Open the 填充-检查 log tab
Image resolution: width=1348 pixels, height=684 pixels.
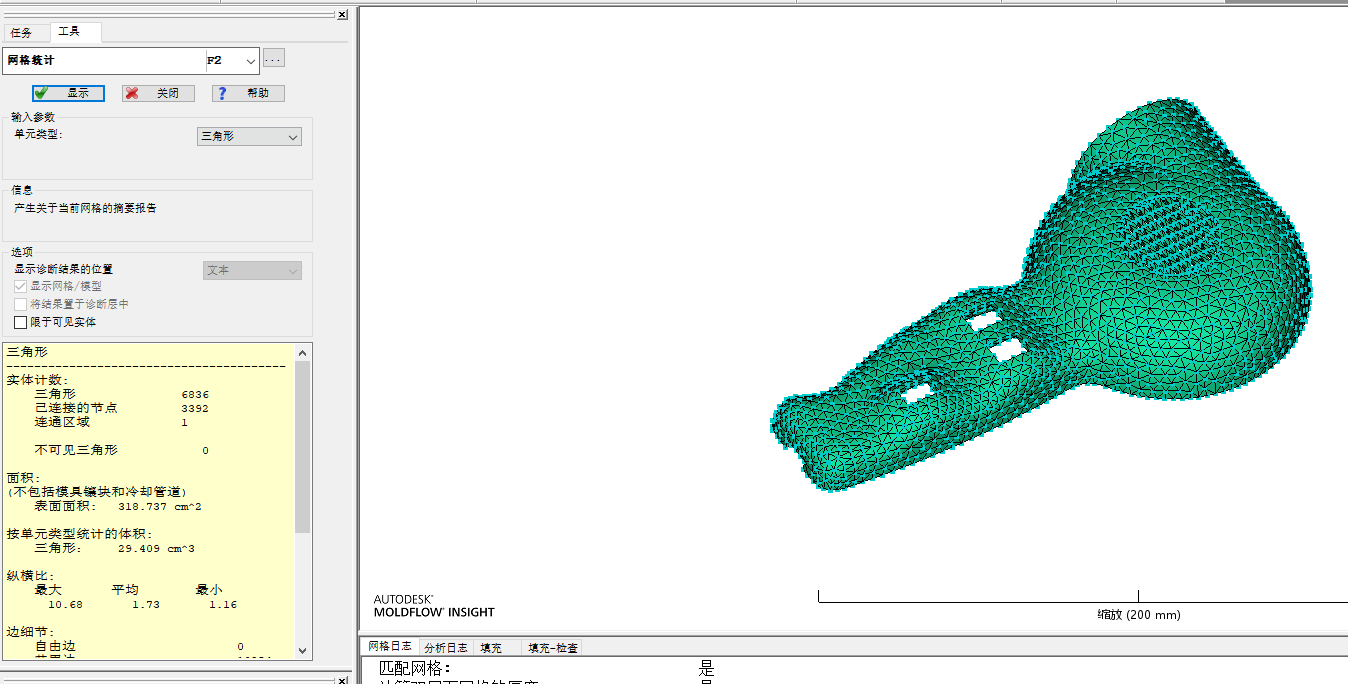[x=552, y=648]
